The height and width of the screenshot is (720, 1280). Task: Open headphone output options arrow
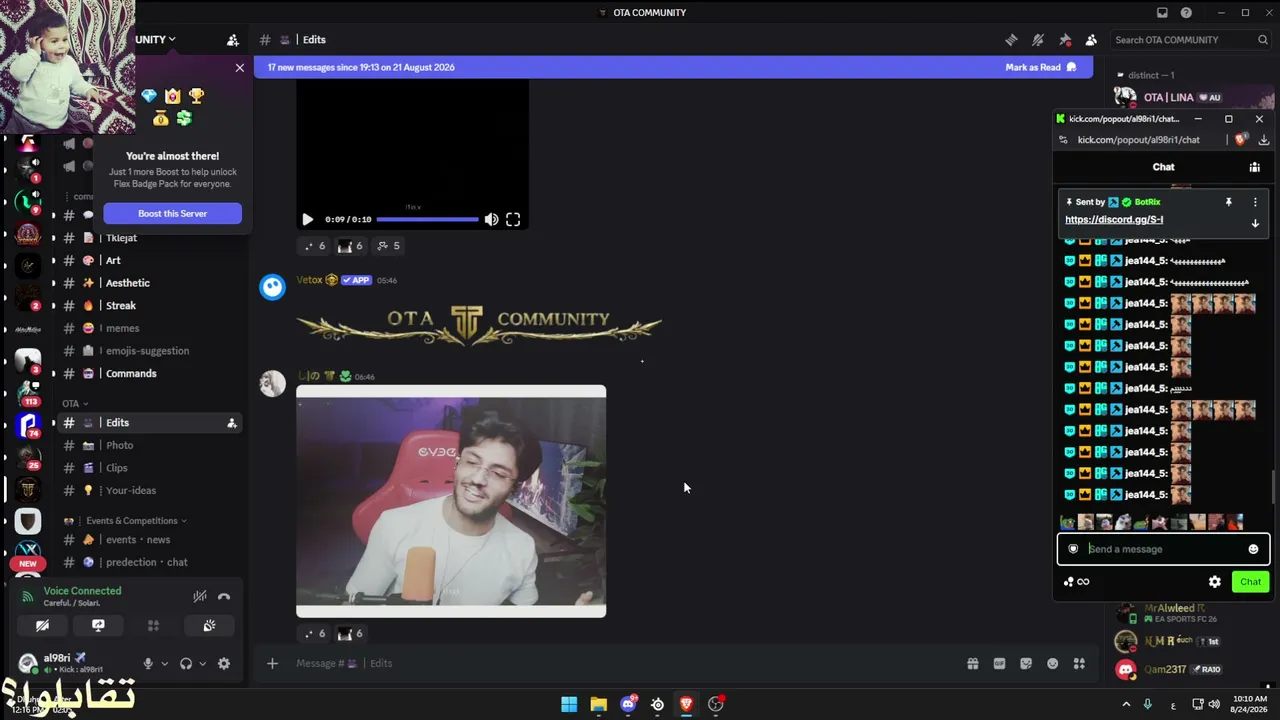click(202, 664)
